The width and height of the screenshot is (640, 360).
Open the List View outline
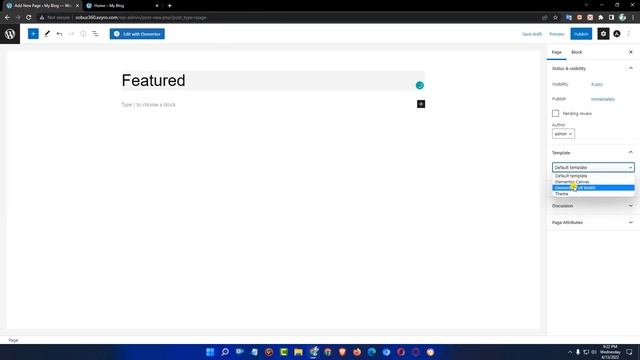coord(95,34)
